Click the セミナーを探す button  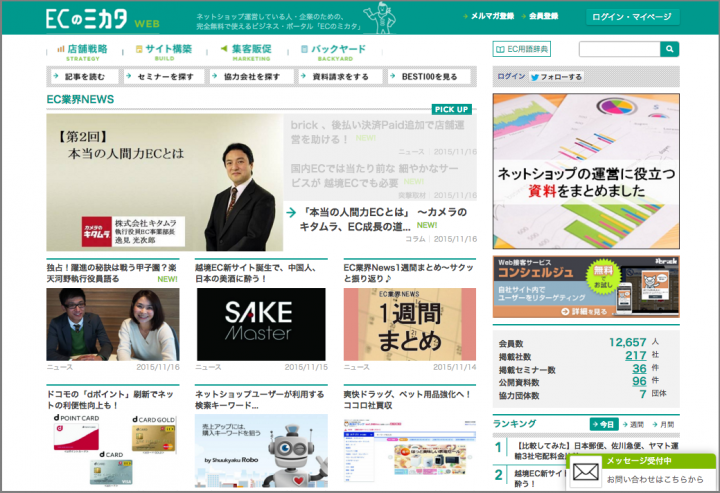pyautogui.click(x=162, y=76)
